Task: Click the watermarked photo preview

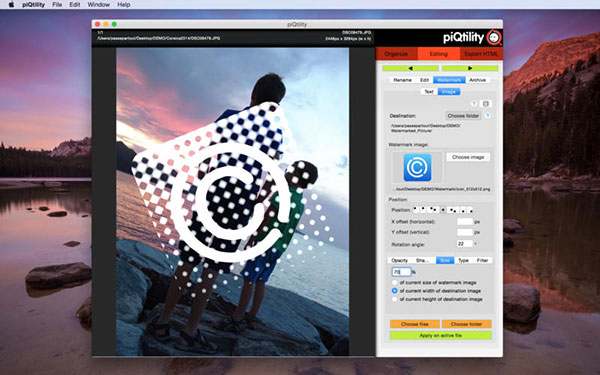Action: click(233, 202)
